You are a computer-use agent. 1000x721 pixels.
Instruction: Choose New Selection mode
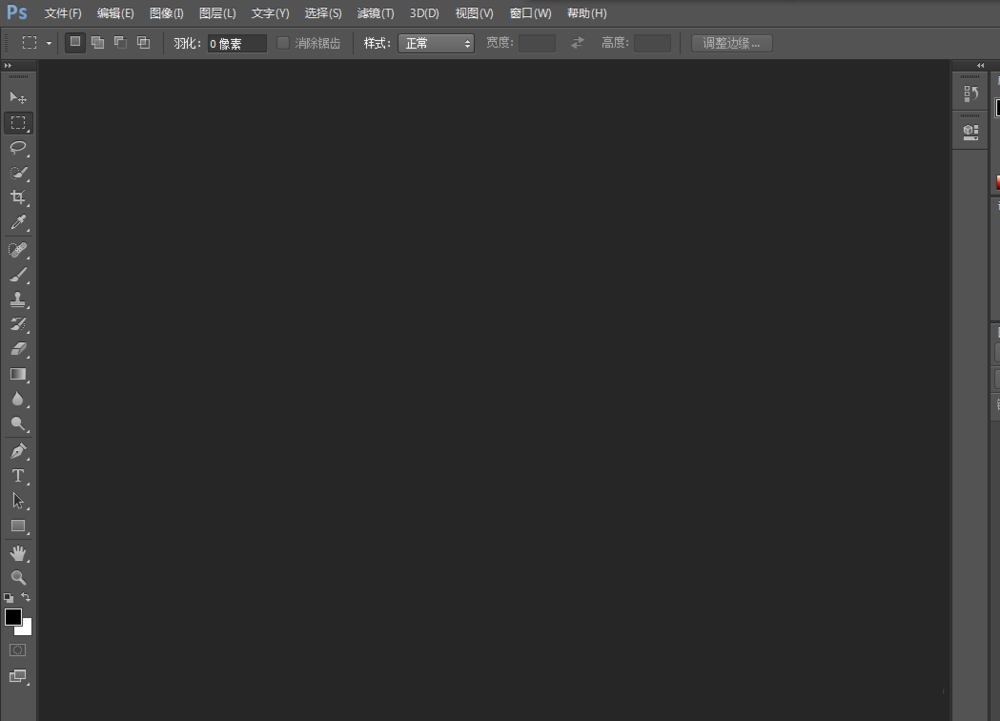click(x=75, y=43)
